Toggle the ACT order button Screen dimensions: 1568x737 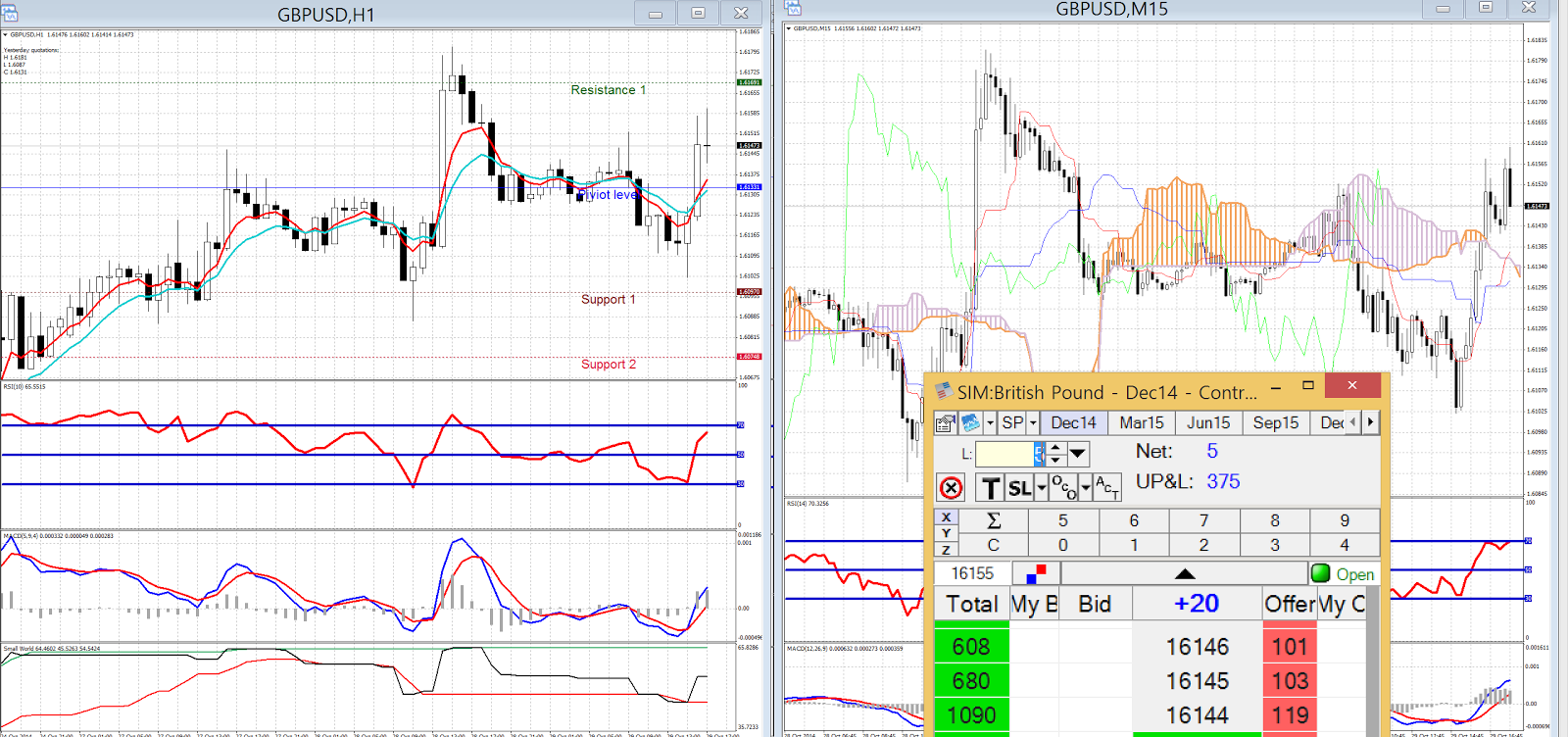click(x=1106, y=488)
